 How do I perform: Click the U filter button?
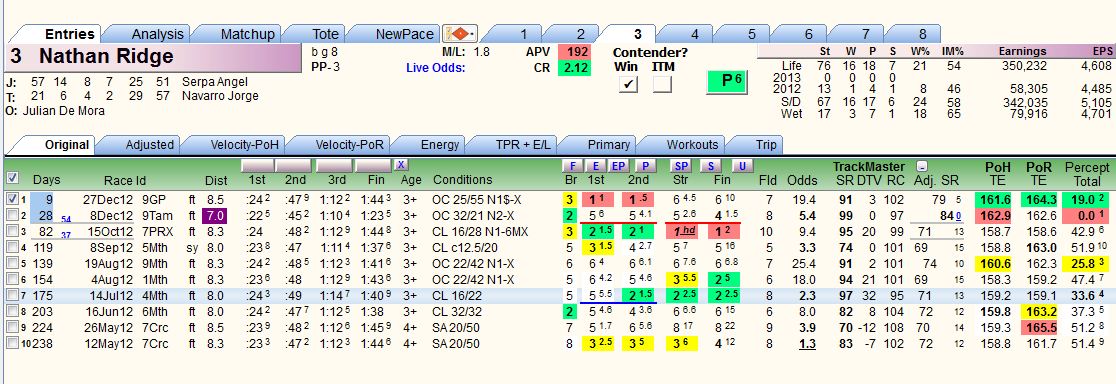742,166
